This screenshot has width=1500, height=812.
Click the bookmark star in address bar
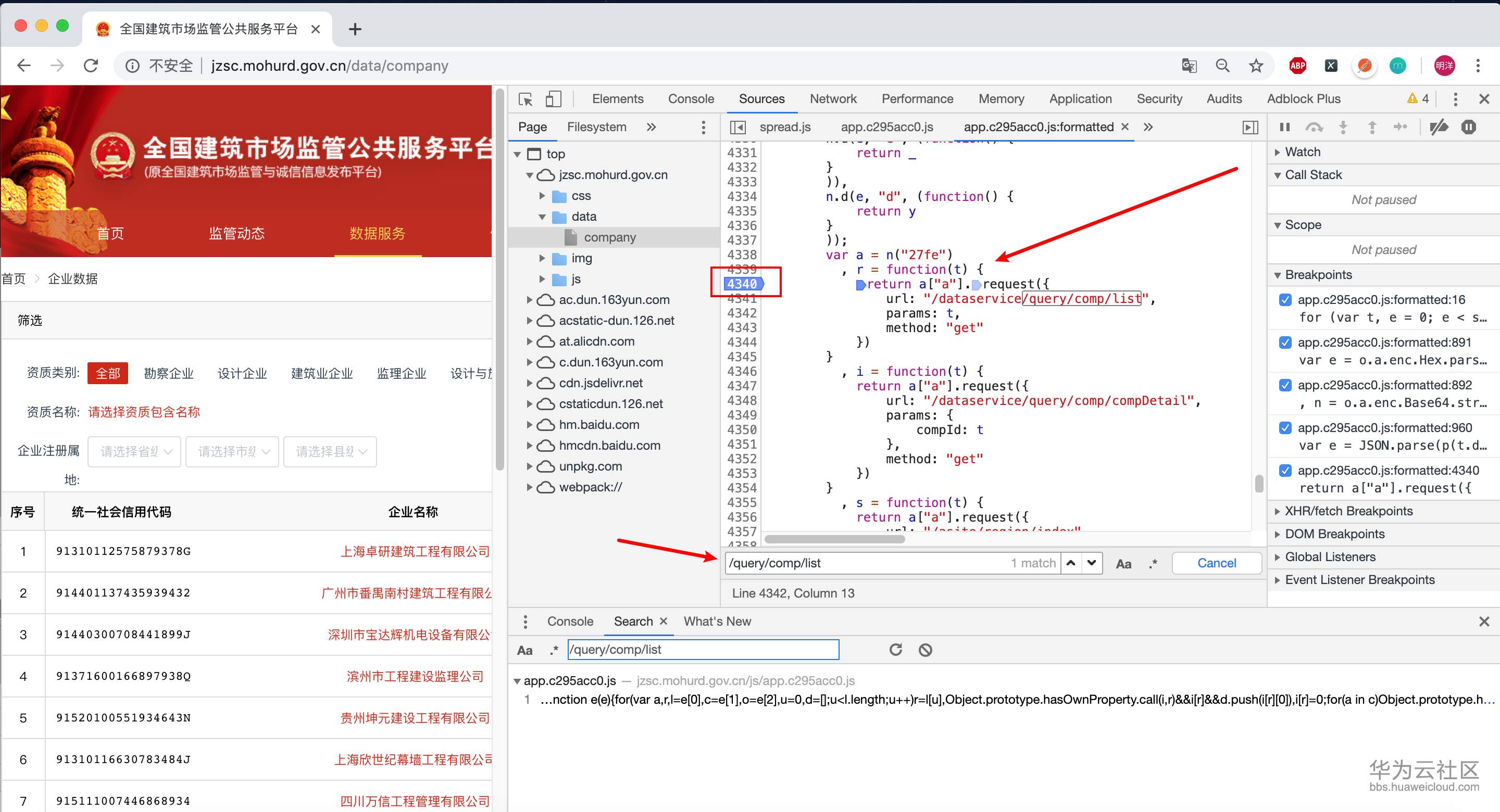click(x=1256, y=66)
